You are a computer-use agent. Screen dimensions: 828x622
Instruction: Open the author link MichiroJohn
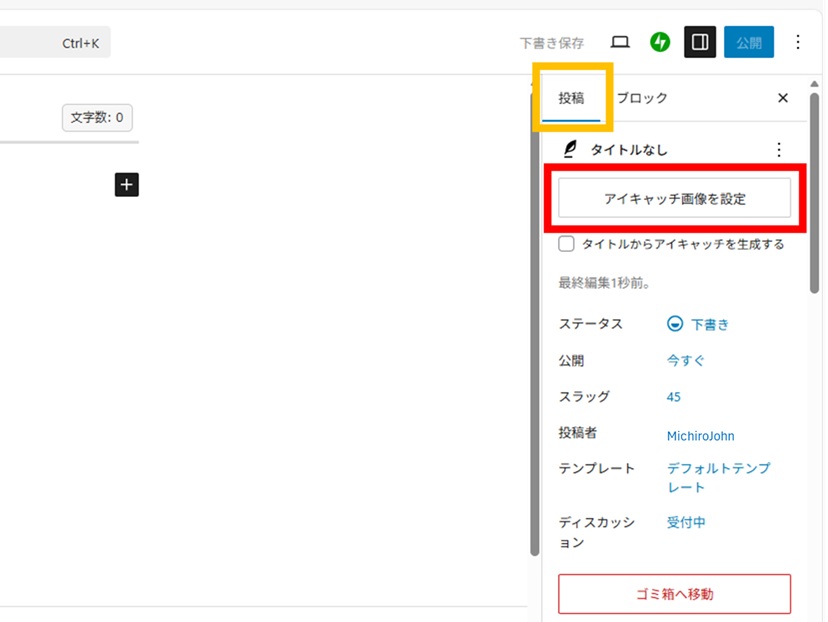click(x=700, y=436)
